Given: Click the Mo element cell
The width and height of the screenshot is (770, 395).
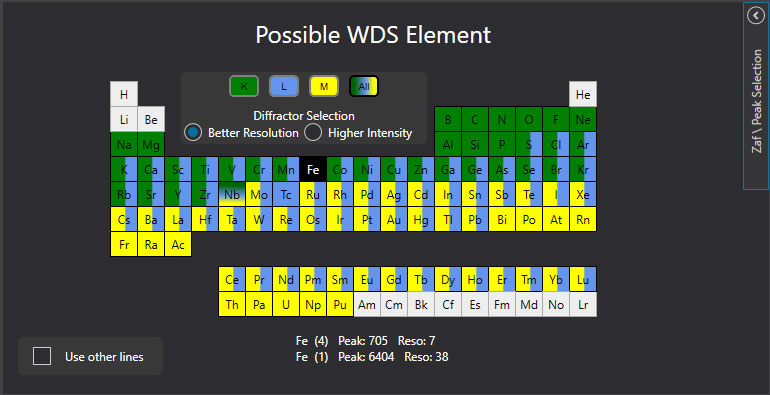Looking at the screenshot, I should [259, 195].
